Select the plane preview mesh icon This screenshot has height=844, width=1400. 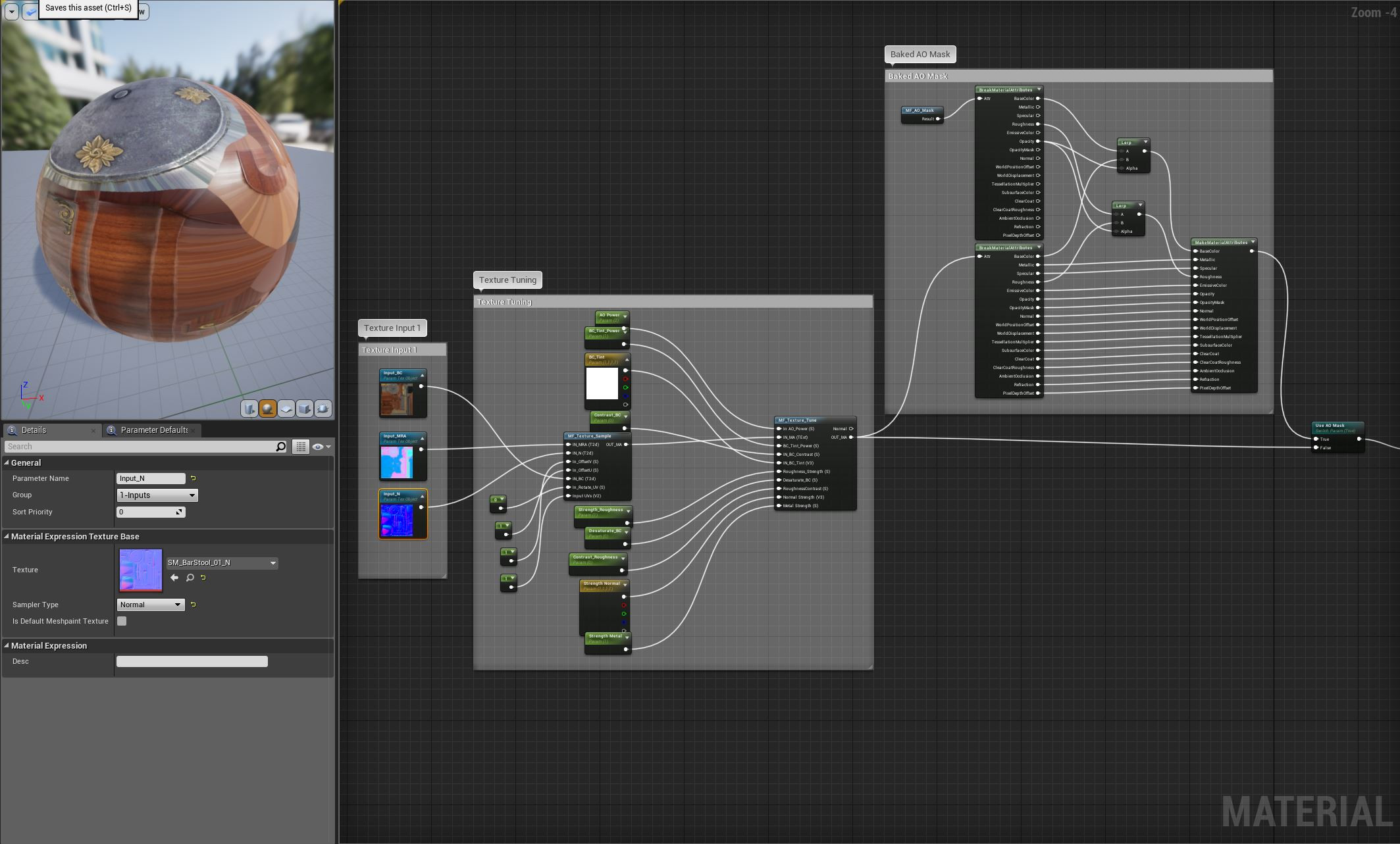pyautogui.click(x=286, y=409)
